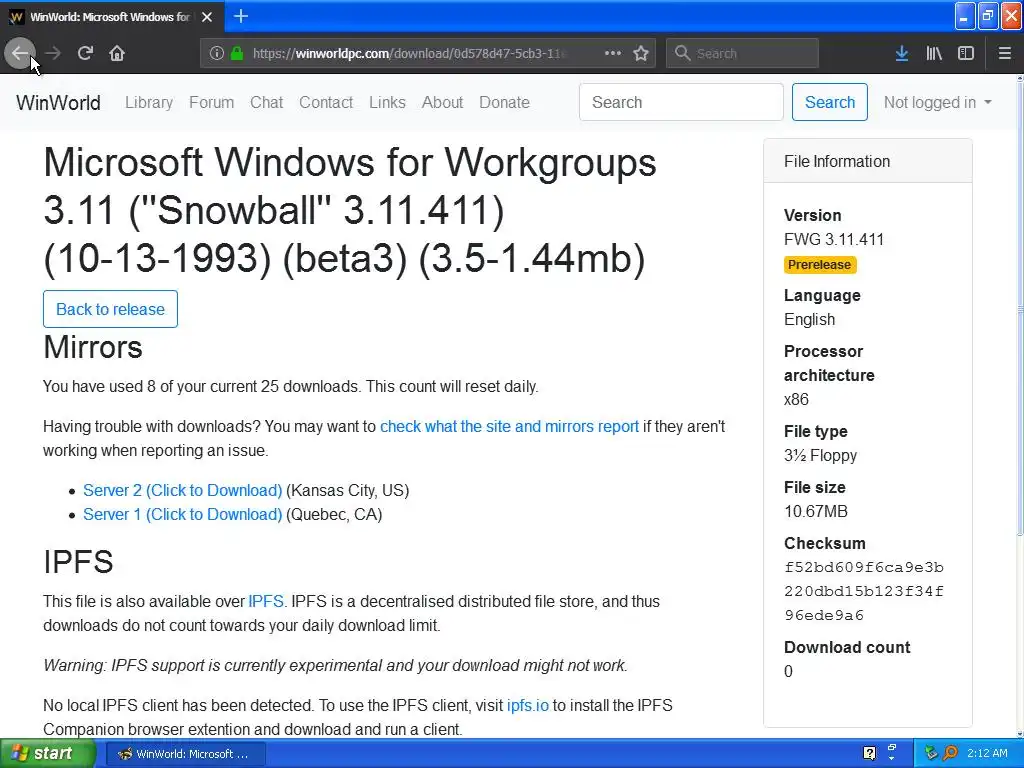
Task: Open the Donate nav item
Action: [504, 103]
